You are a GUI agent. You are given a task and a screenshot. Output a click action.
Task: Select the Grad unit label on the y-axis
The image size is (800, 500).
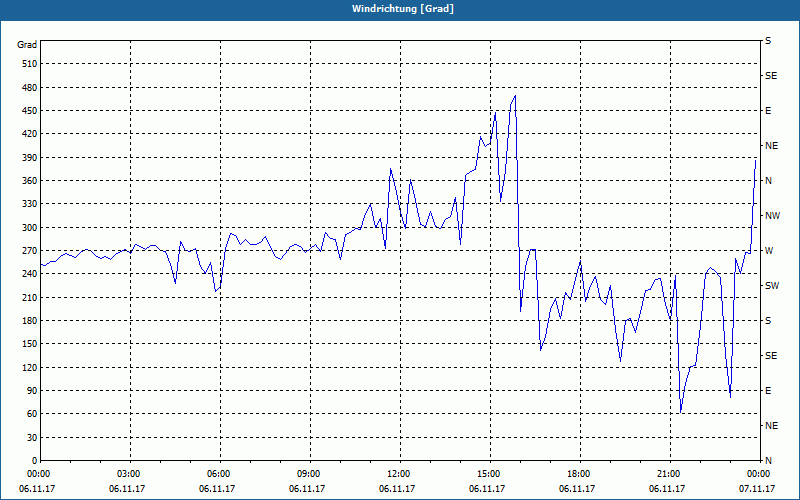point(27,45)
